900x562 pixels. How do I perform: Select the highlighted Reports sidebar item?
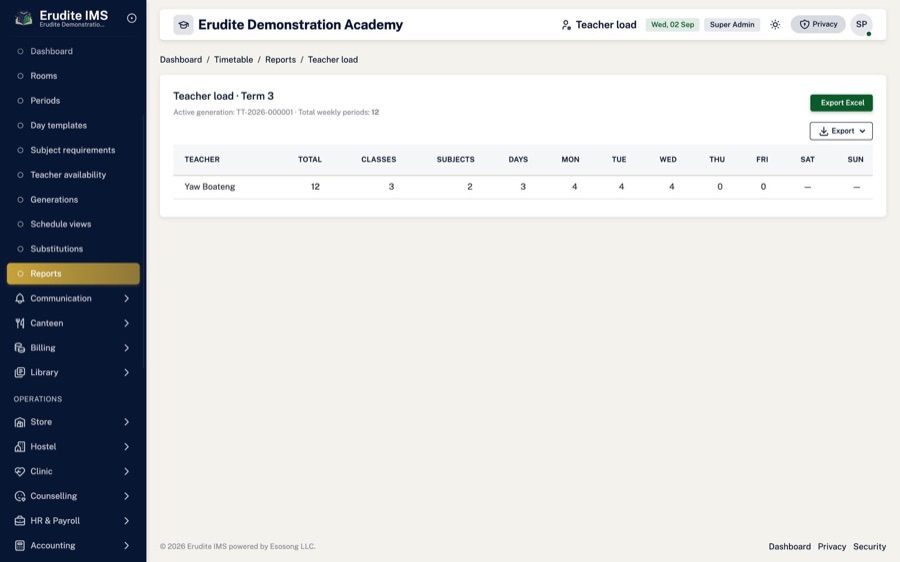(x=73, y=274)
